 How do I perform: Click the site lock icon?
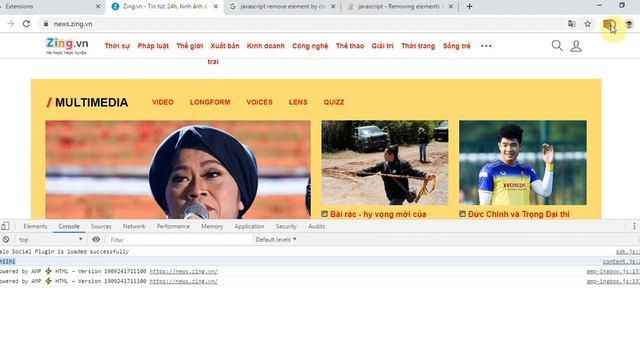tap(46, 24)
